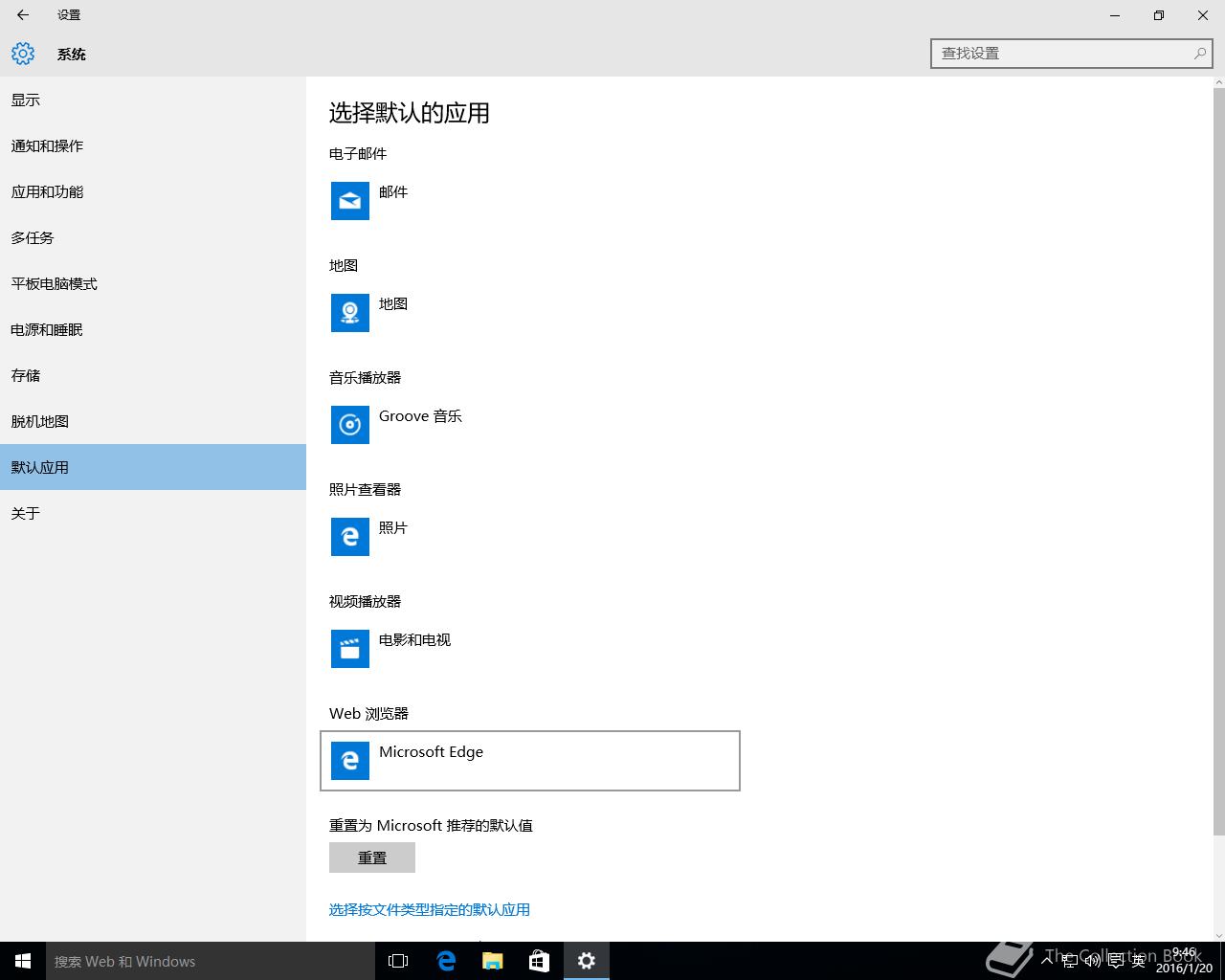This screenshot has height=980, width=1225.
Task: Change default photo viewer 照片
Action: 530,537
